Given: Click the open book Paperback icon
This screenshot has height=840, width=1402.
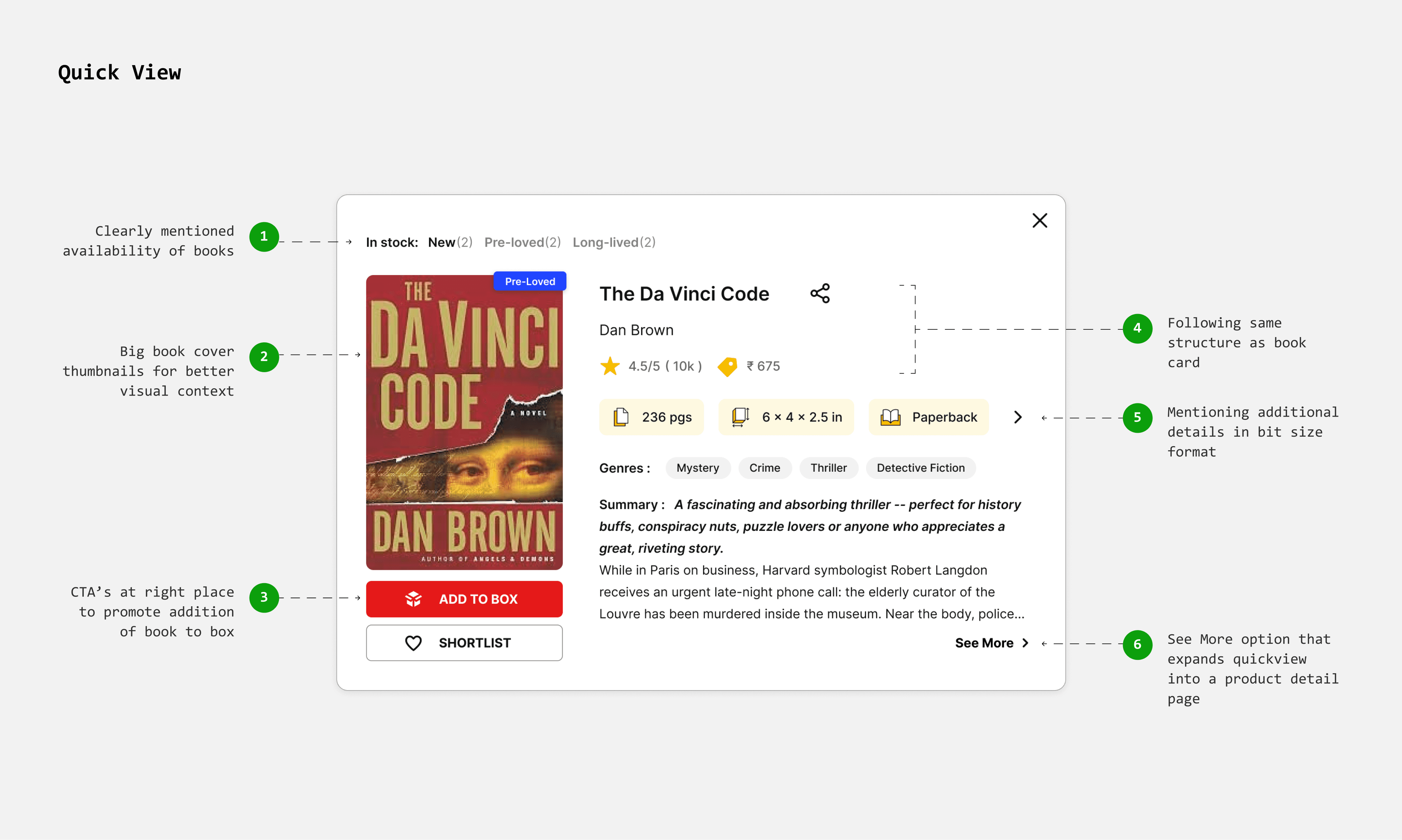Looking at the screenshot, I should (x=890, y=417).
